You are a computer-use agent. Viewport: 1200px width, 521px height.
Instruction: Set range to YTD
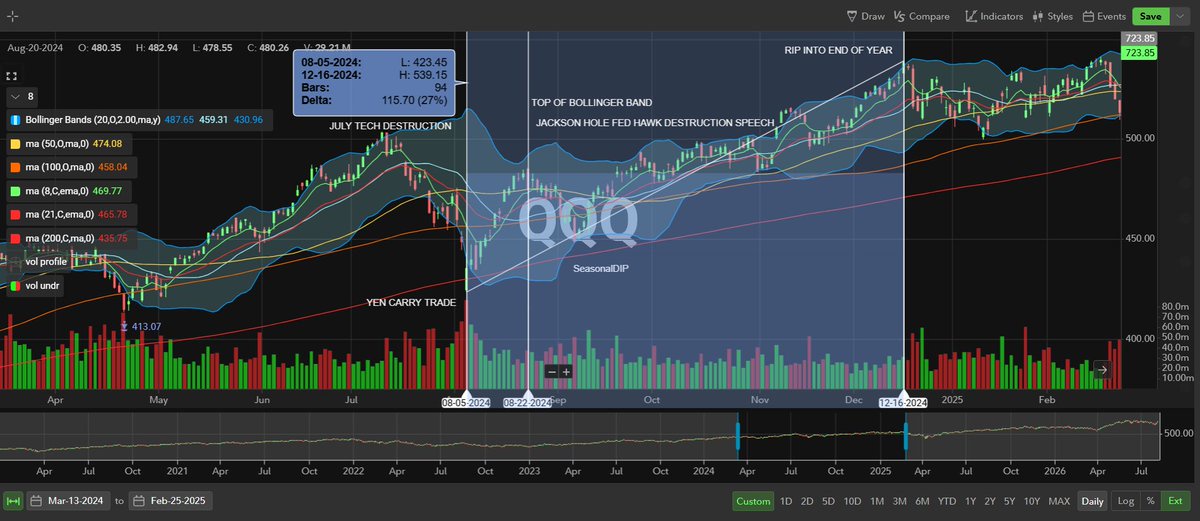click(947, 501)
